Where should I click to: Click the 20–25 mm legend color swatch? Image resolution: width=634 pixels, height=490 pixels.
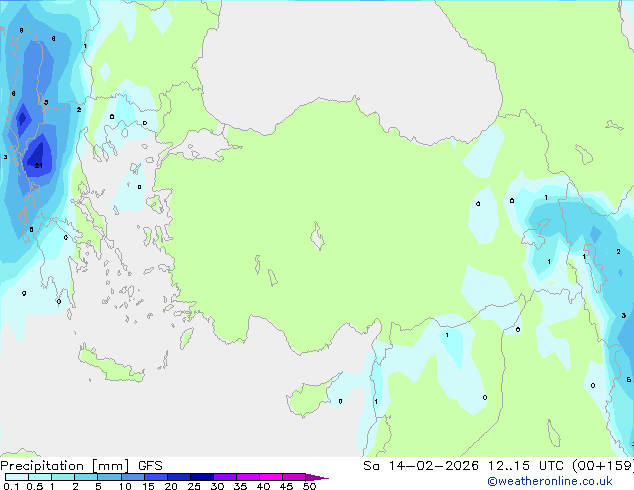click(x=178, y=477)
